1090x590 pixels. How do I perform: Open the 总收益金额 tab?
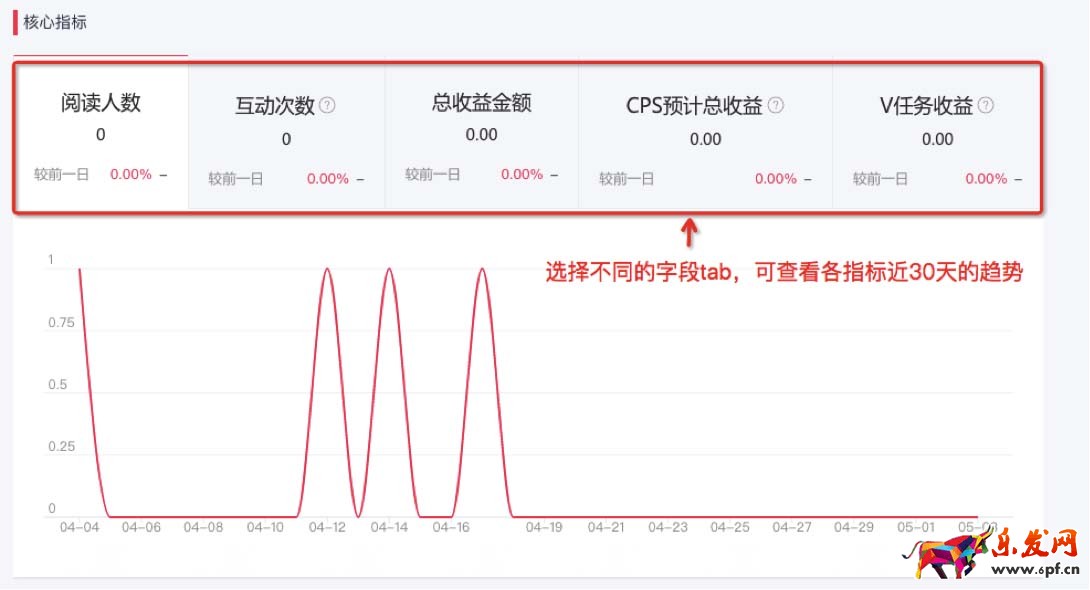coord(481,103)
